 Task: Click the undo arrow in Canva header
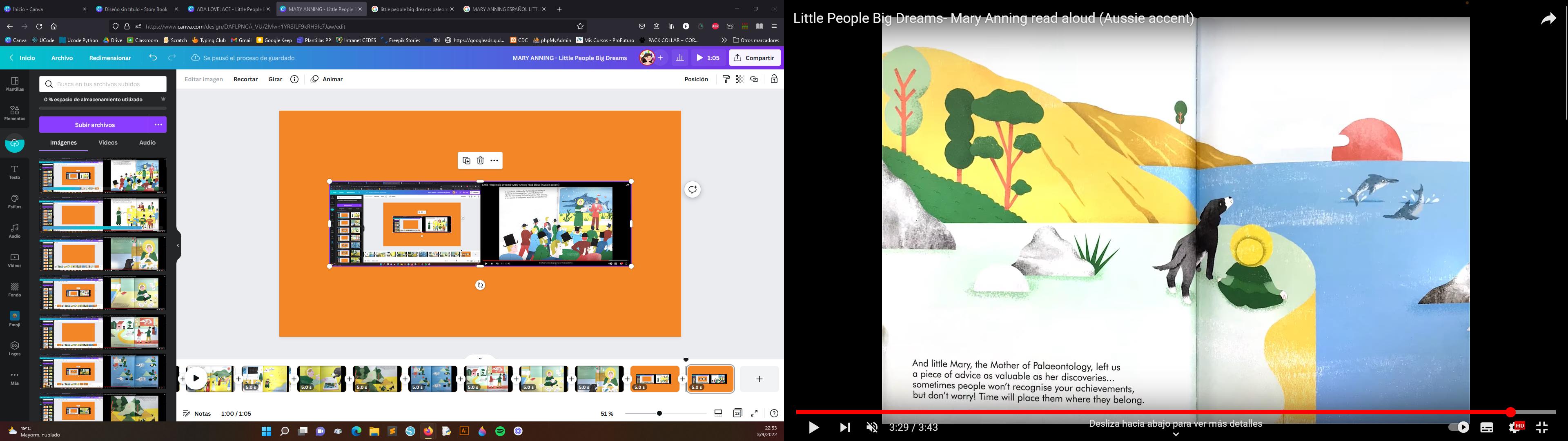[x=154, y=58]
